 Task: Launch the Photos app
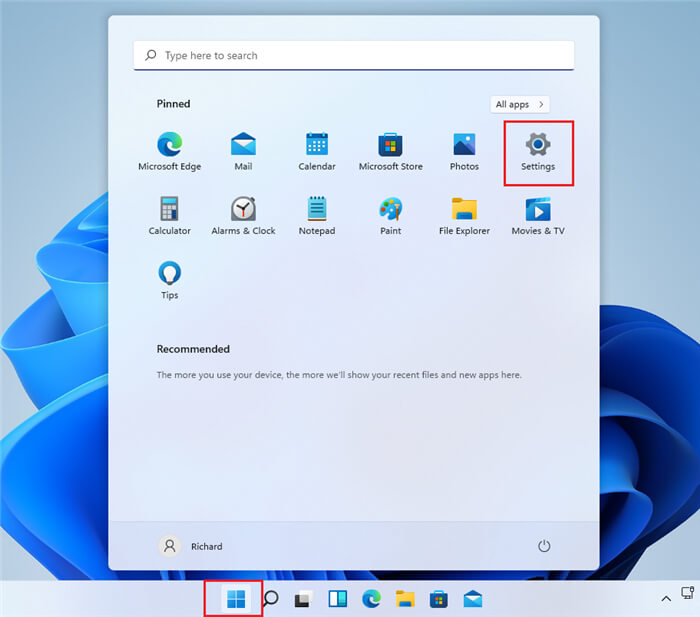[464, 151]
